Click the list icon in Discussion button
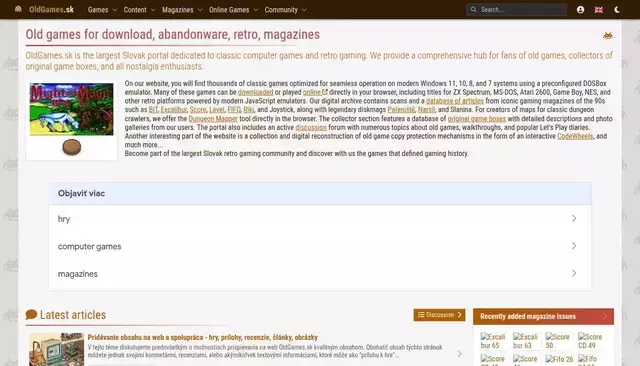The image size is (640, 366). click(x=421, y=315)
